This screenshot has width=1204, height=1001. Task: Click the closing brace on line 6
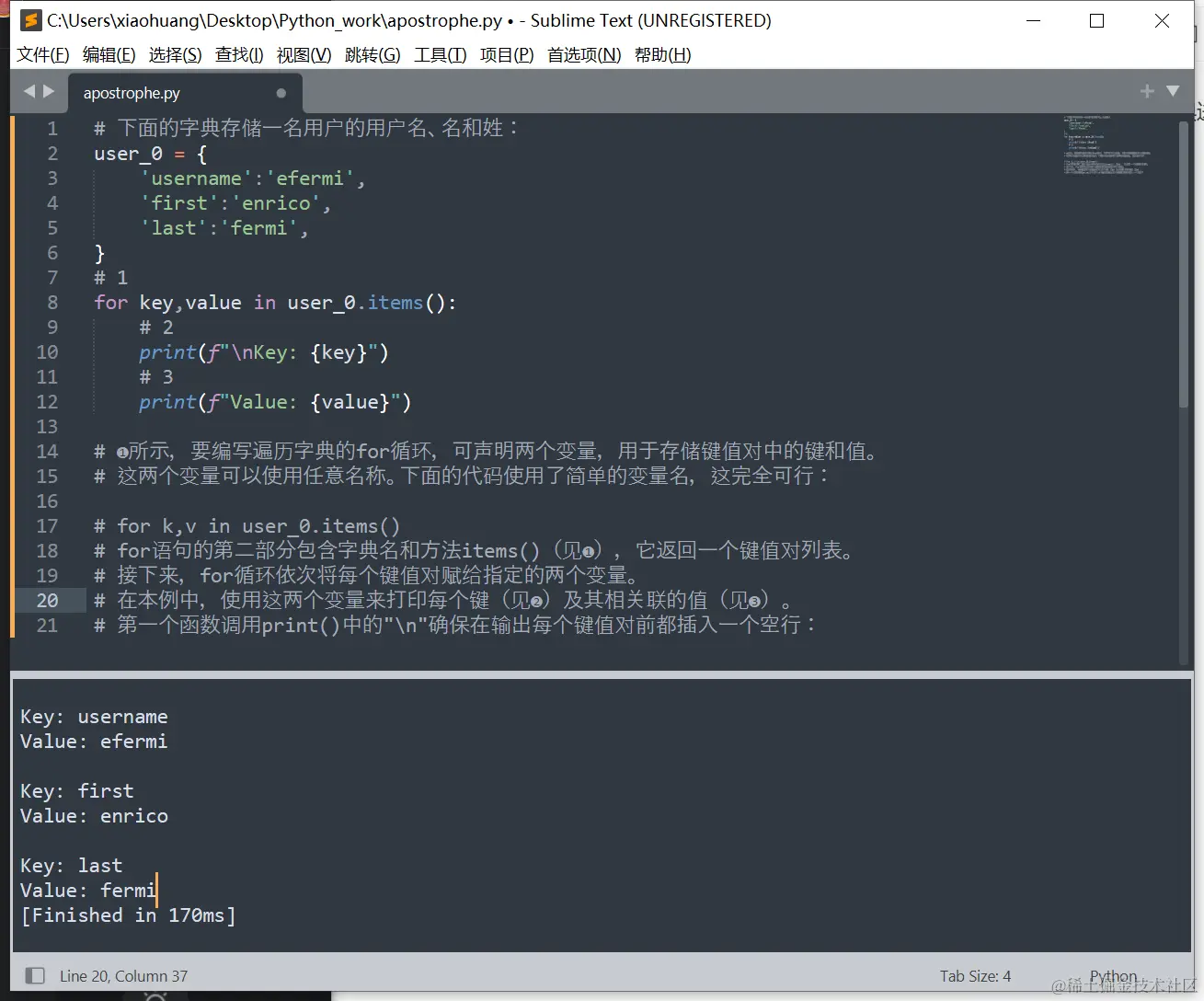click(99, 253)
